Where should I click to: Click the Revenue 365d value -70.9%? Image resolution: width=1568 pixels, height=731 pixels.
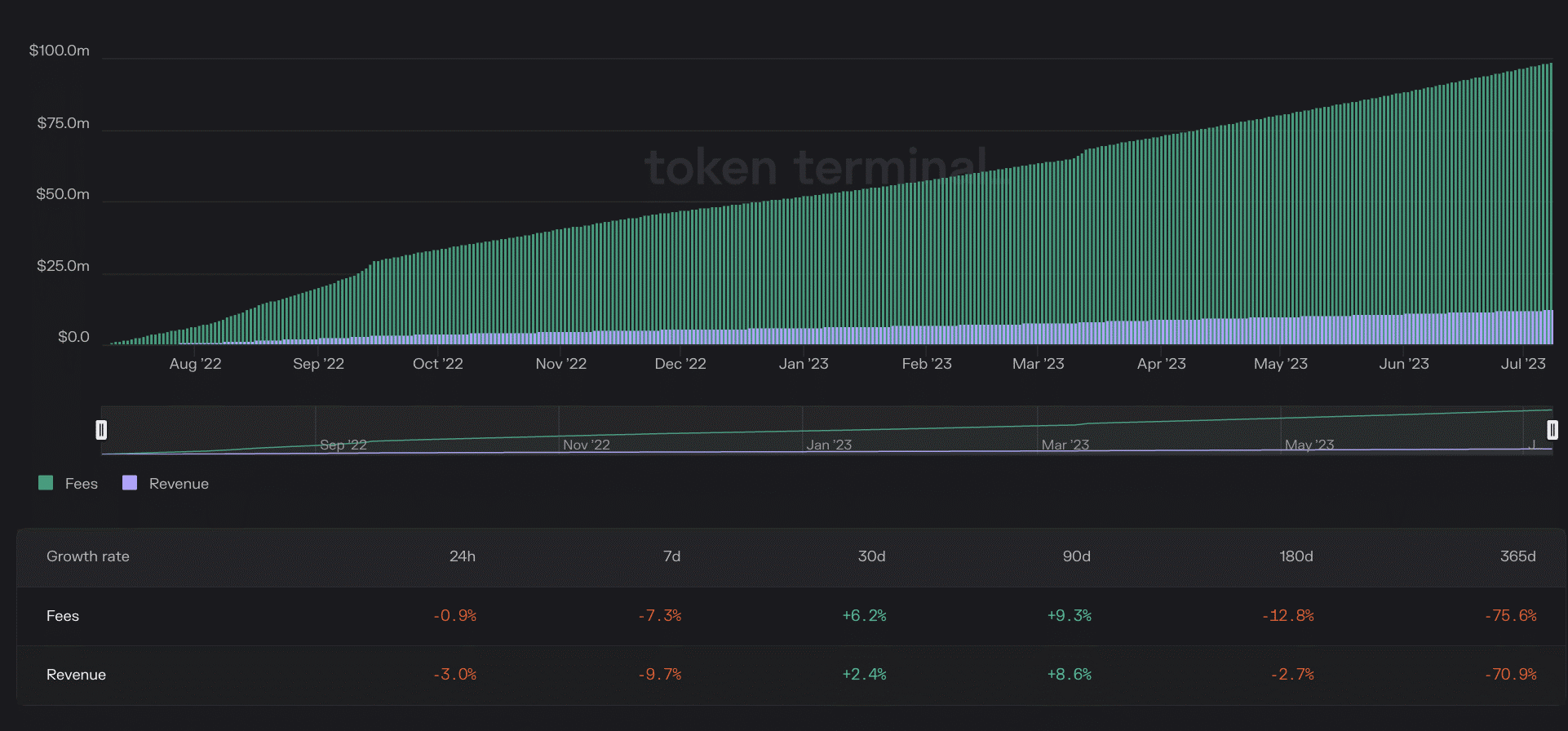1511,675
